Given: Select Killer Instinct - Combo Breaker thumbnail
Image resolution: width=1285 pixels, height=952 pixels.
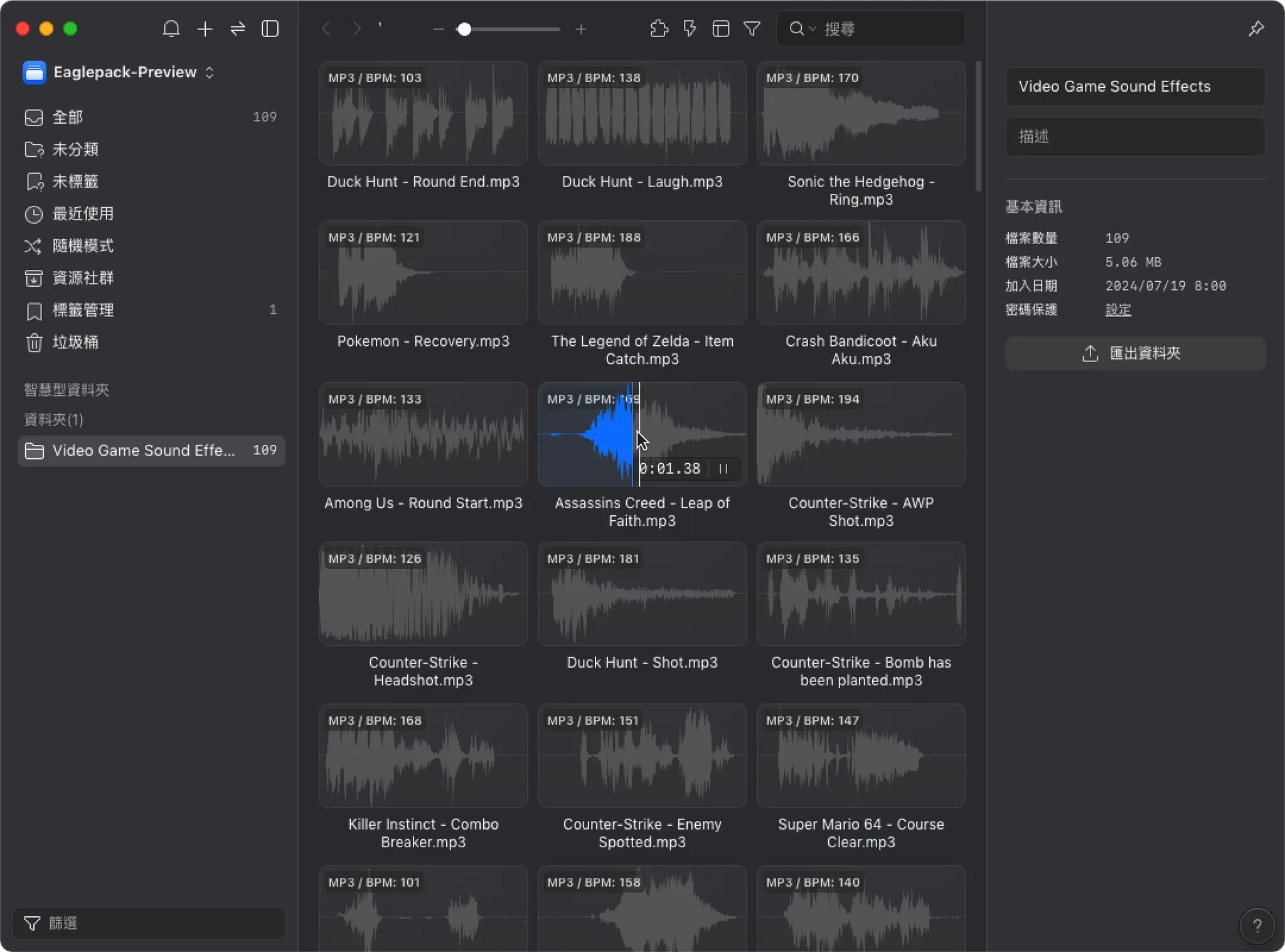Looking at the screenshot, I should click(x=424, y=756).
